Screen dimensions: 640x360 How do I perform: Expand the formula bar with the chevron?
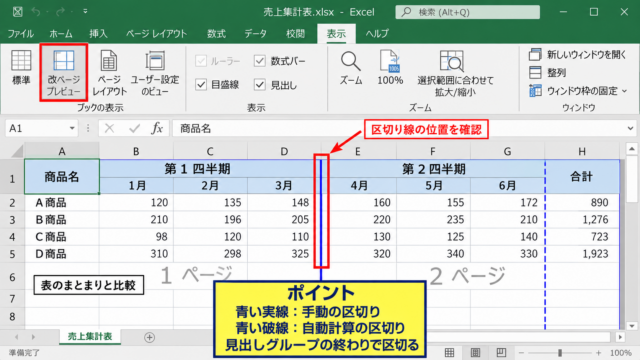click(630, 129)
